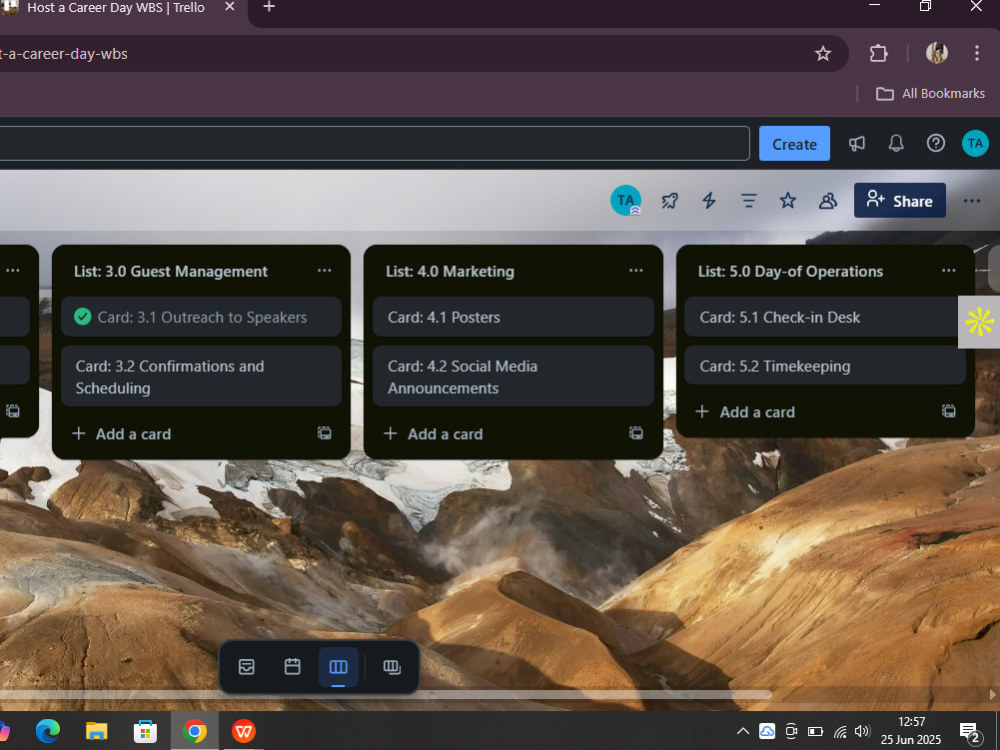1000x750 pixels.
Task: Click the blue Create button
Action: pyautogui.click(x=794, y=144)
